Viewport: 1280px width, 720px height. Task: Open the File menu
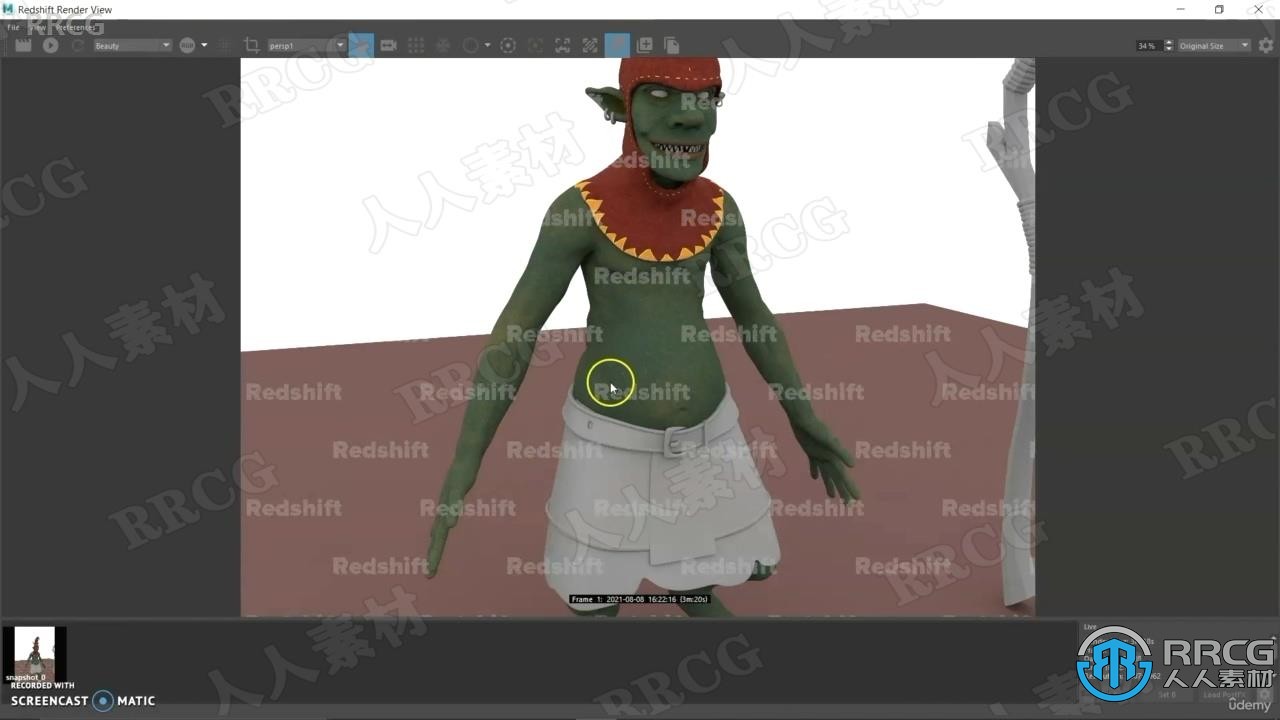[13, 28]
